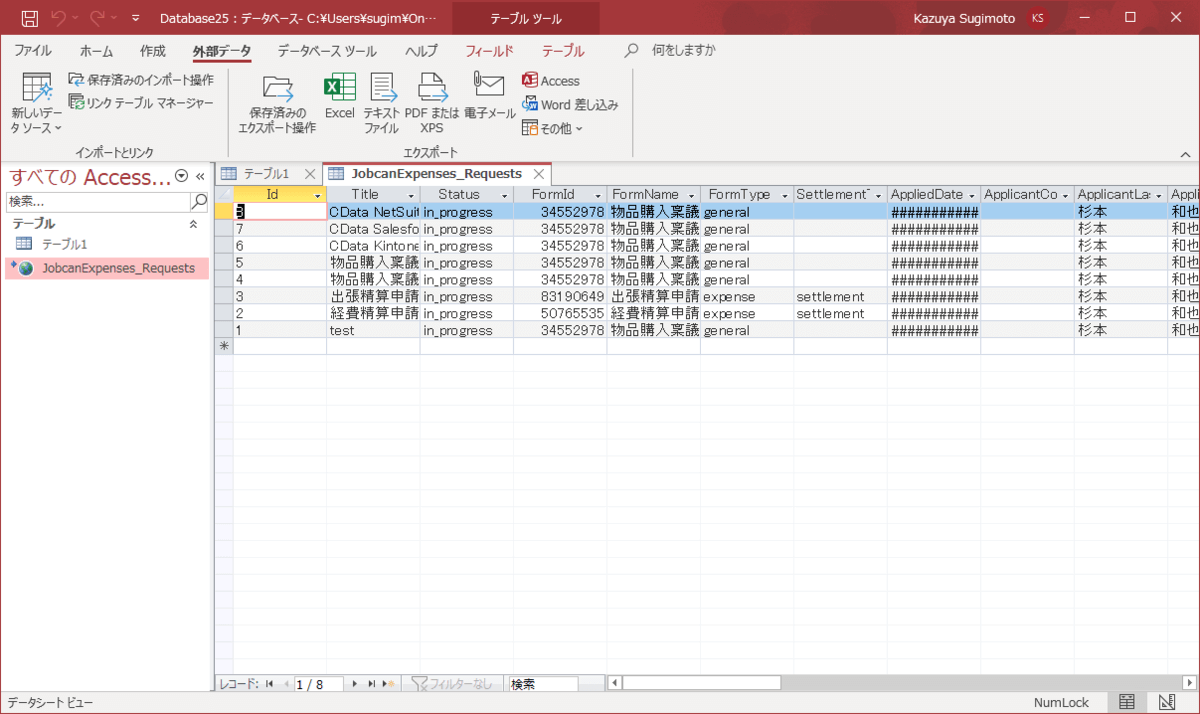Open the Status column filter dropdown
The width and height of the screenshot is (1200, 714).
coord(505,195)
